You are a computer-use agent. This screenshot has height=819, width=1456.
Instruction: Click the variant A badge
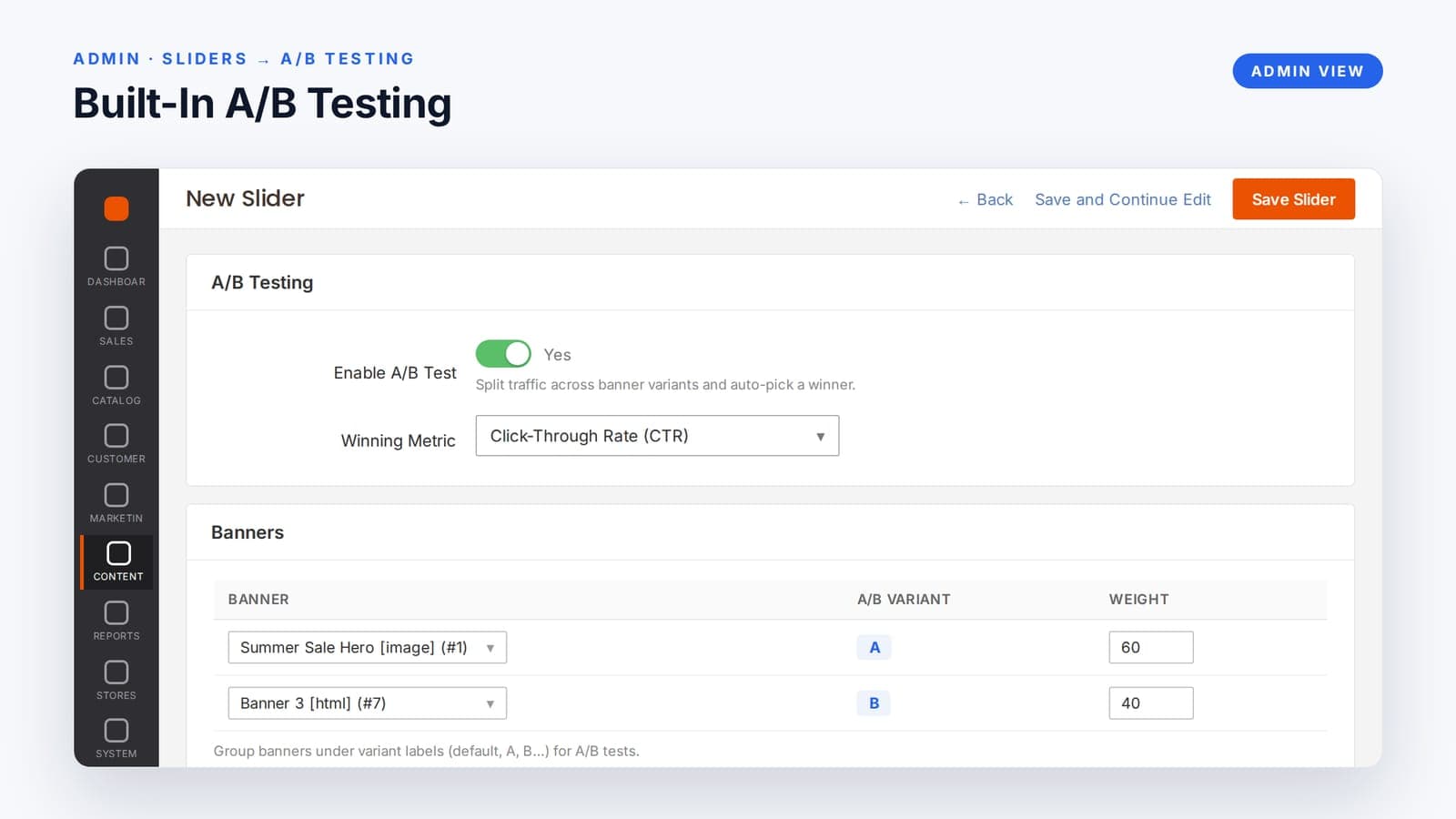pos(875,647)
